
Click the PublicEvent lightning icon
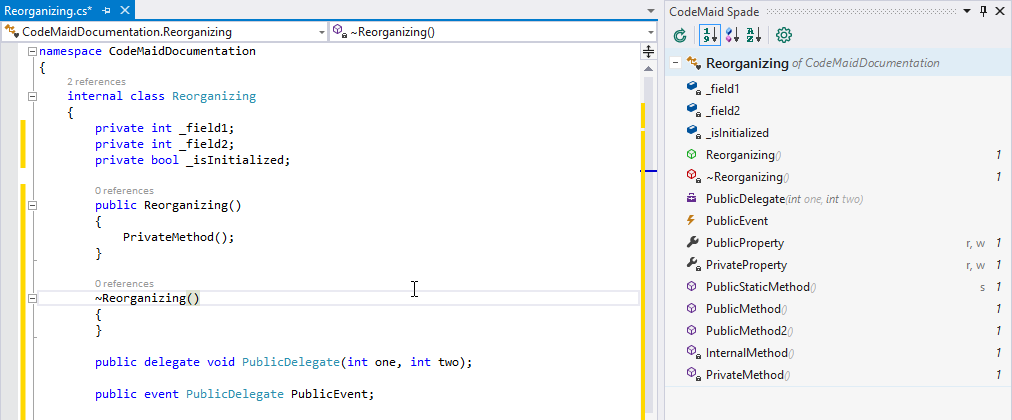(691, 221)
